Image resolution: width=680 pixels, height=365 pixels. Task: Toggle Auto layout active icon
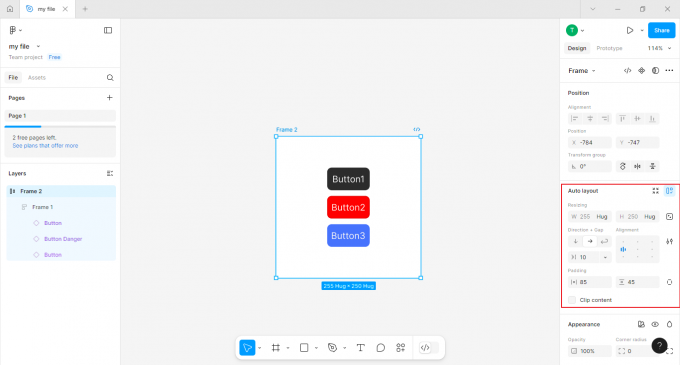tap(669, 191)
